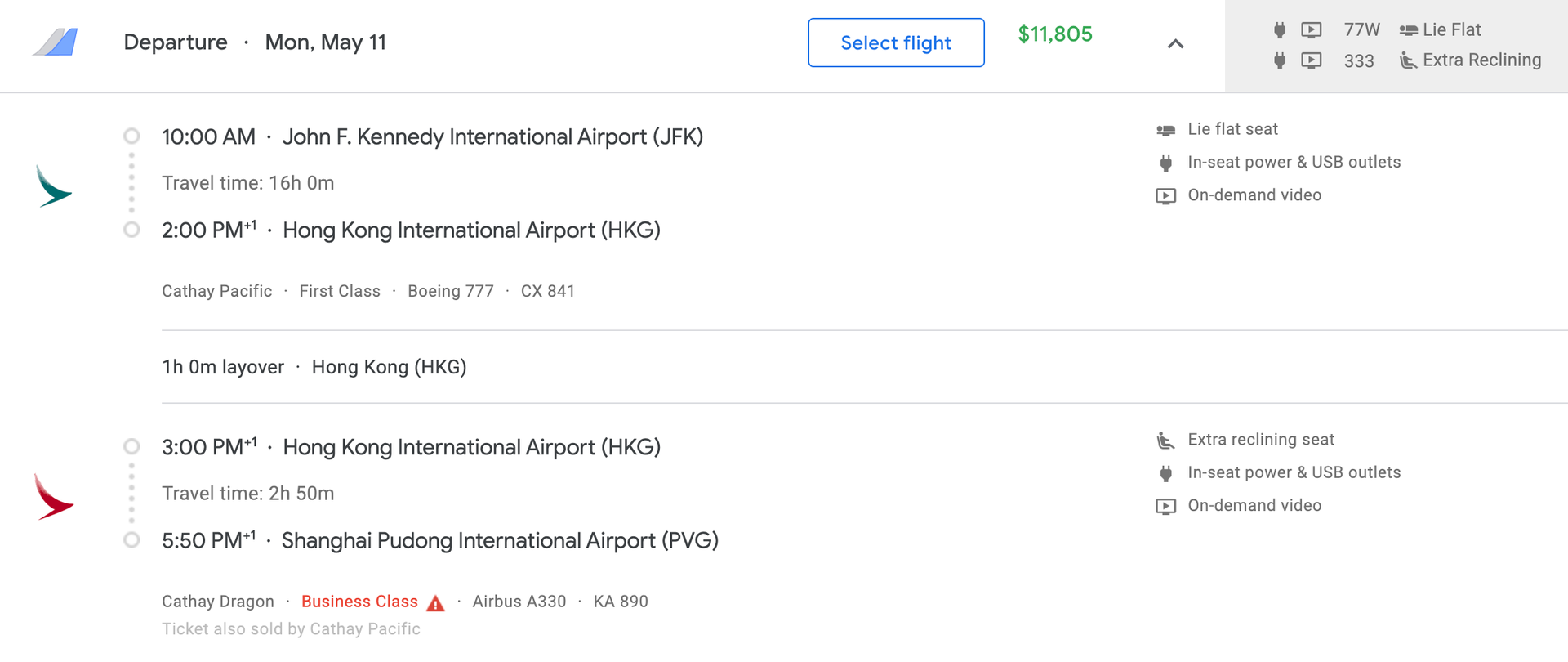Screen dimensions: 1568x662
Task: Click the Cathay Pacific green logo
Action: [54, 186]
